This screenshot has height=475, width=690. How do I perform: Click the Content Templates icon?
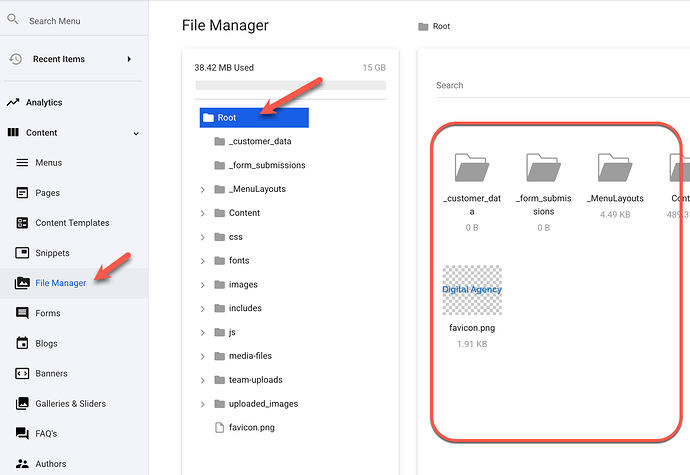pos(22,223)
